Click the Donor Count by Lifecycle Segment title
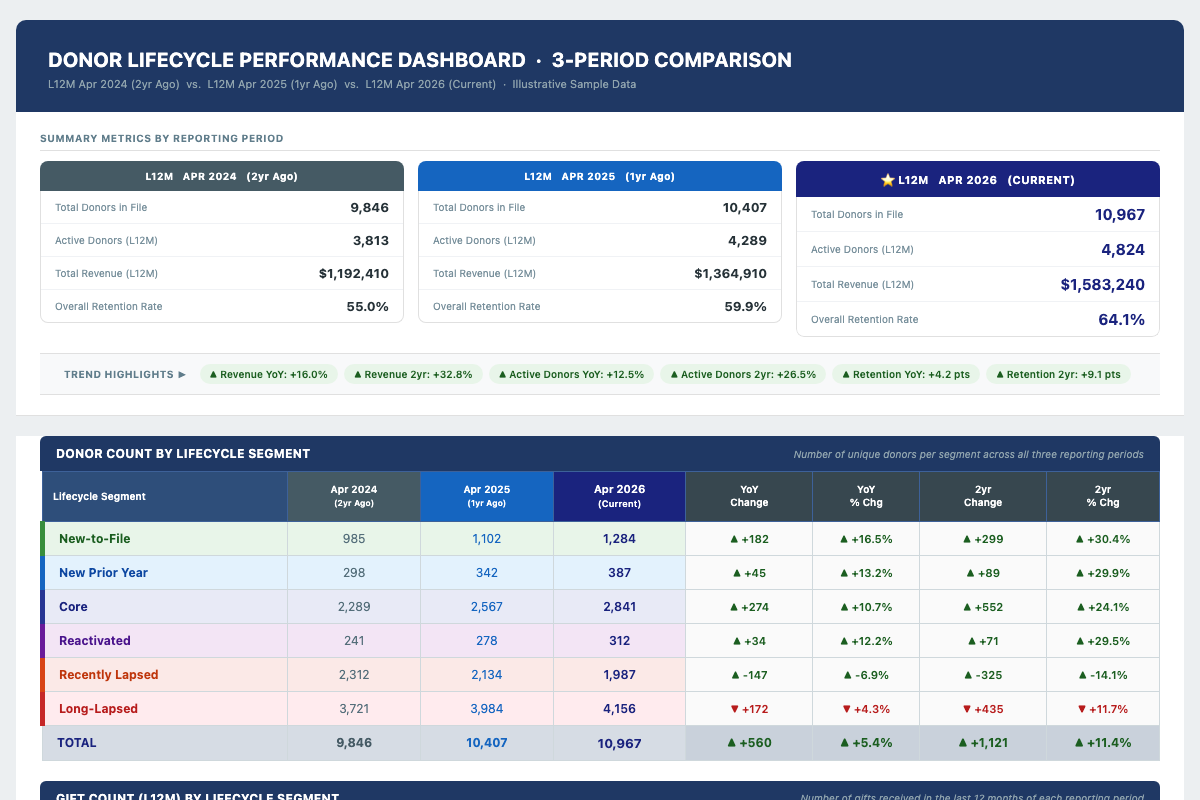Viewport: 1200px width, 800px height. click(183, 454)
